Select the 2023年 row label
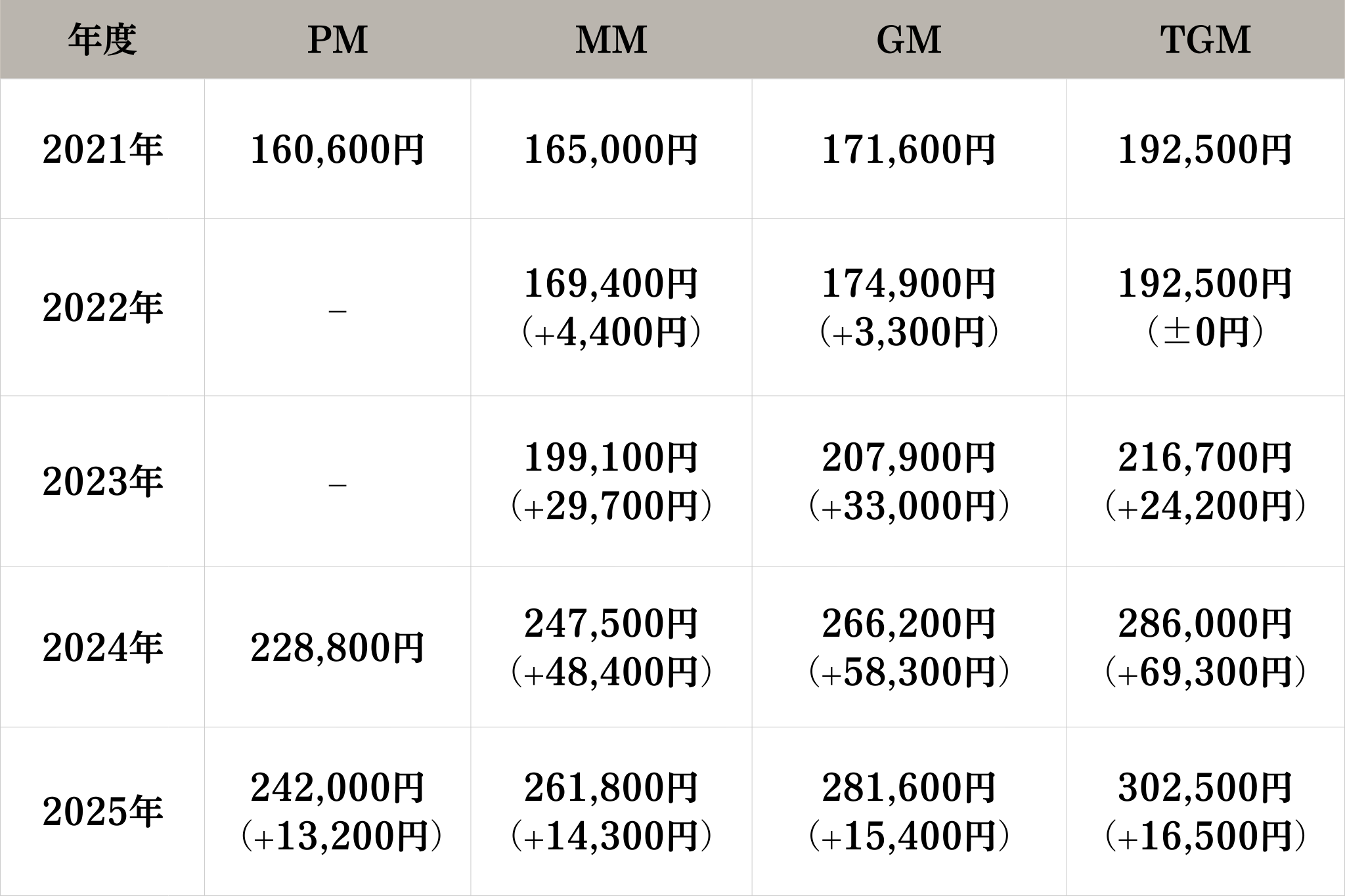Screen dimensions: 1345x896 coord(102,482)
